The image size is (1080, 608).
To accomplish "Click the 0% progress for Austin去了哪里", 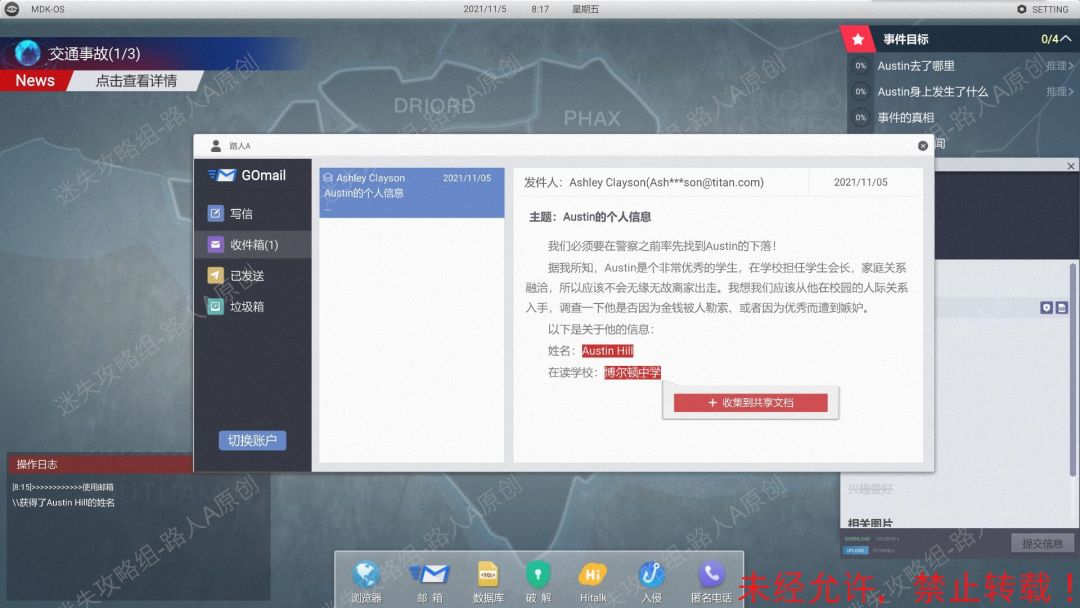I will click(860, 65).
